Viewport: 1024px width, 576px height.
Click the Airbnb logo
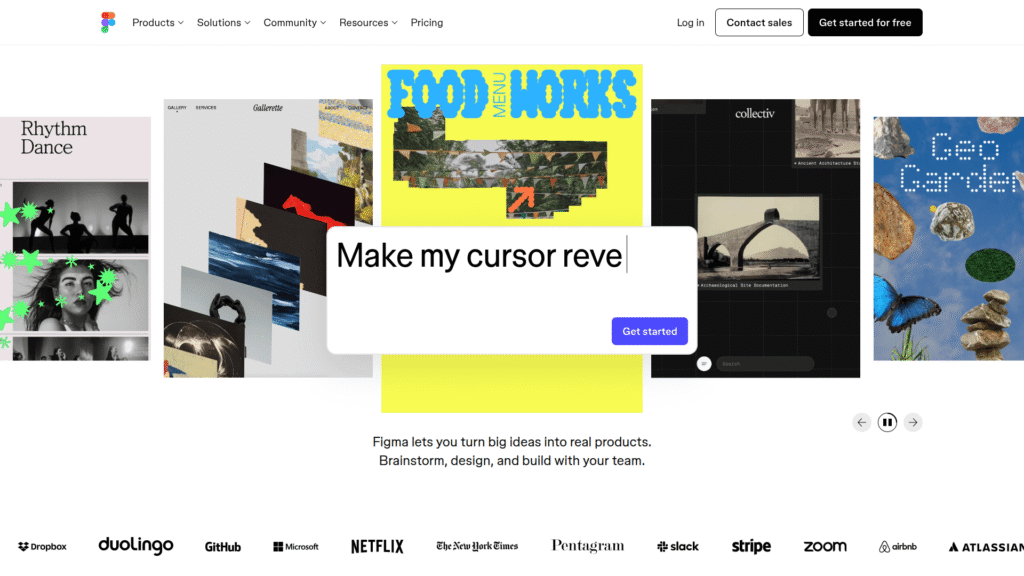pyautogui.click(x=897, y=546)
